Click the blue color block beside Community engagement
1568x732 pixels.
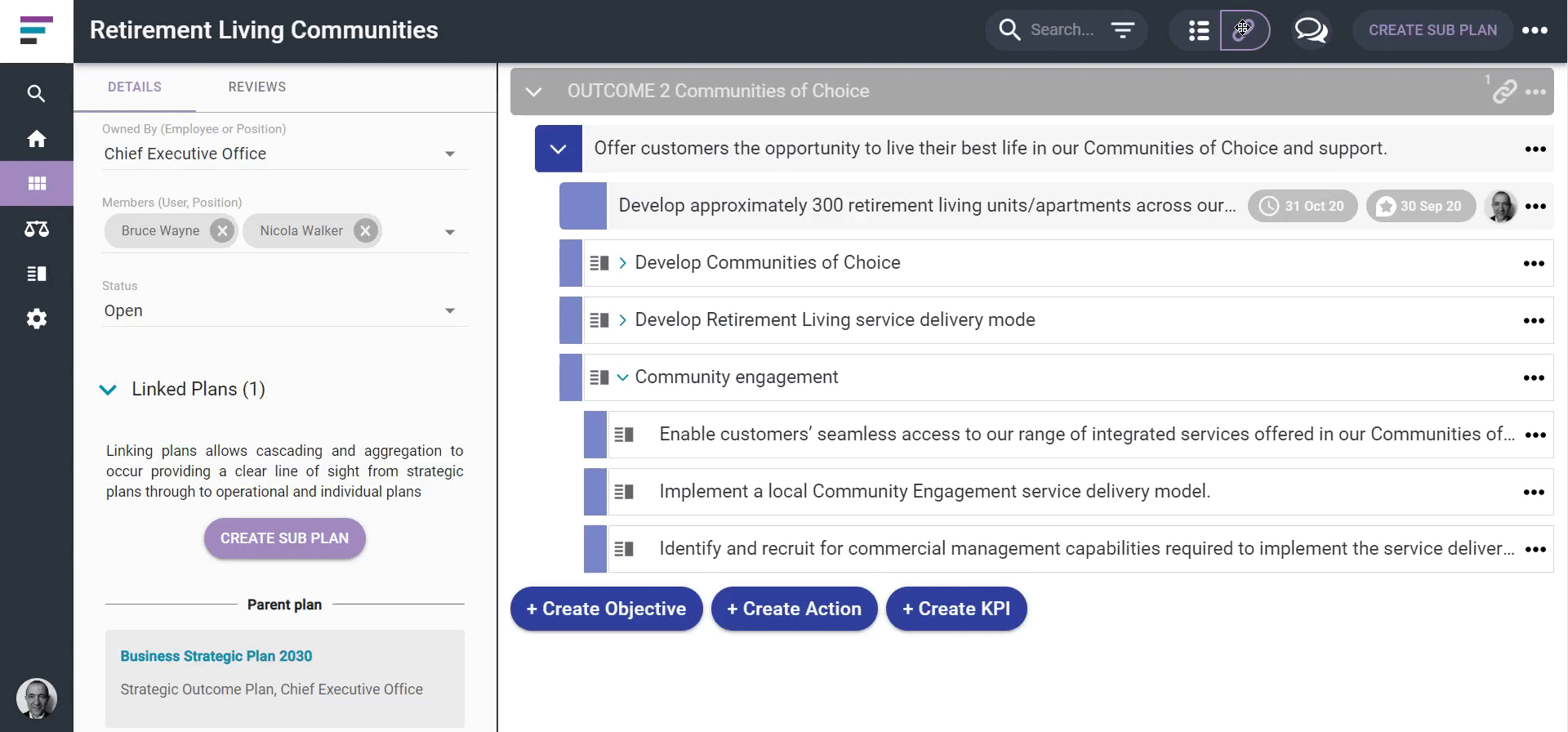tap(570, 377)
